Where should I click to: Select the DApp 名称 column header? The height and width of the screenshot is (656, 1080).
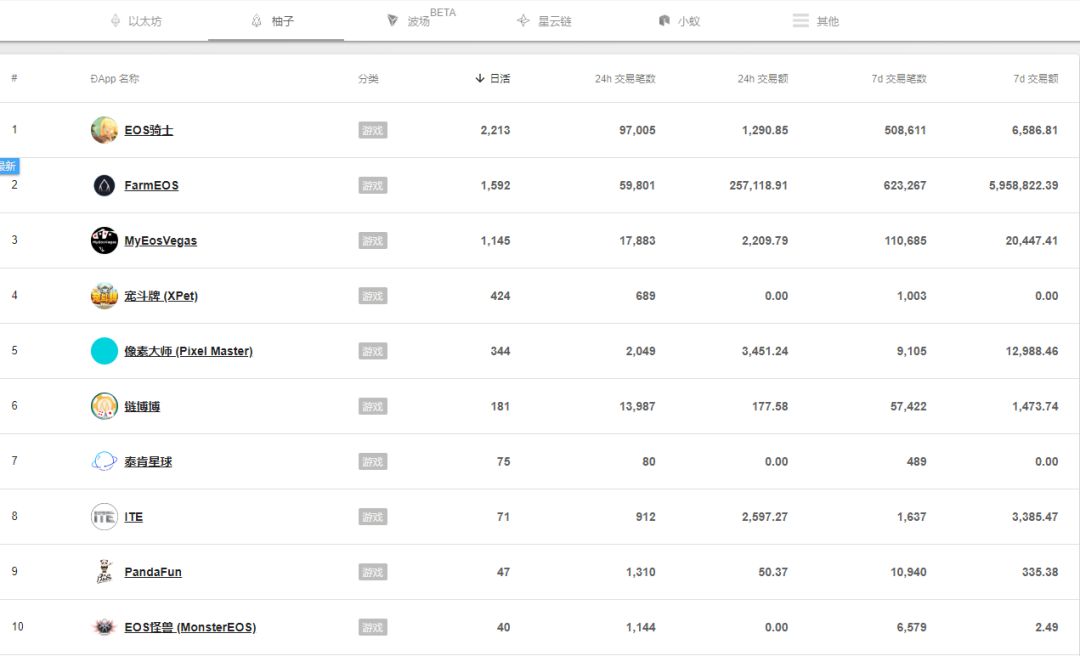tap(114, 79)
